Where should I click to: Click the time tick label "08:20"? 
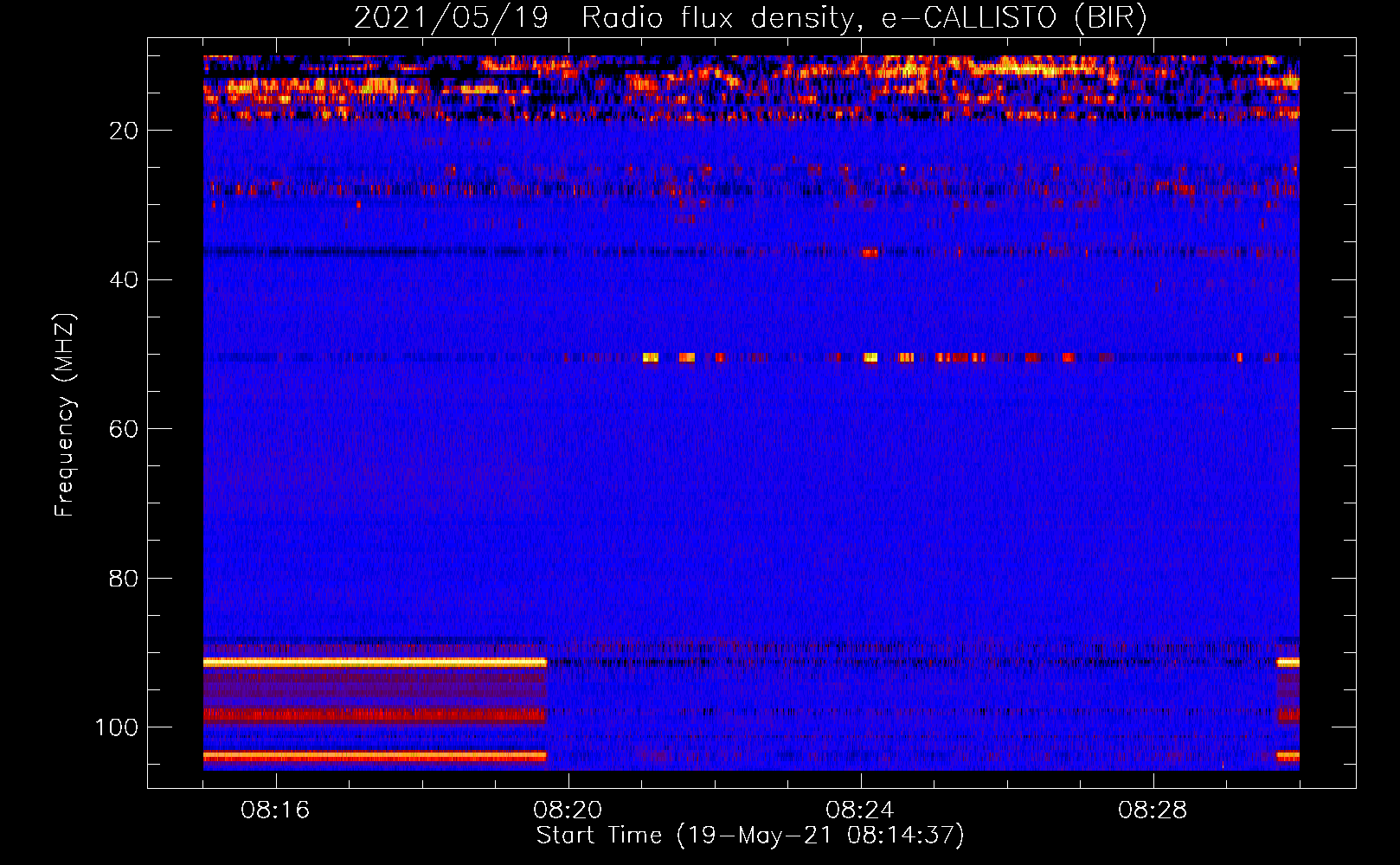click(568, 811)
